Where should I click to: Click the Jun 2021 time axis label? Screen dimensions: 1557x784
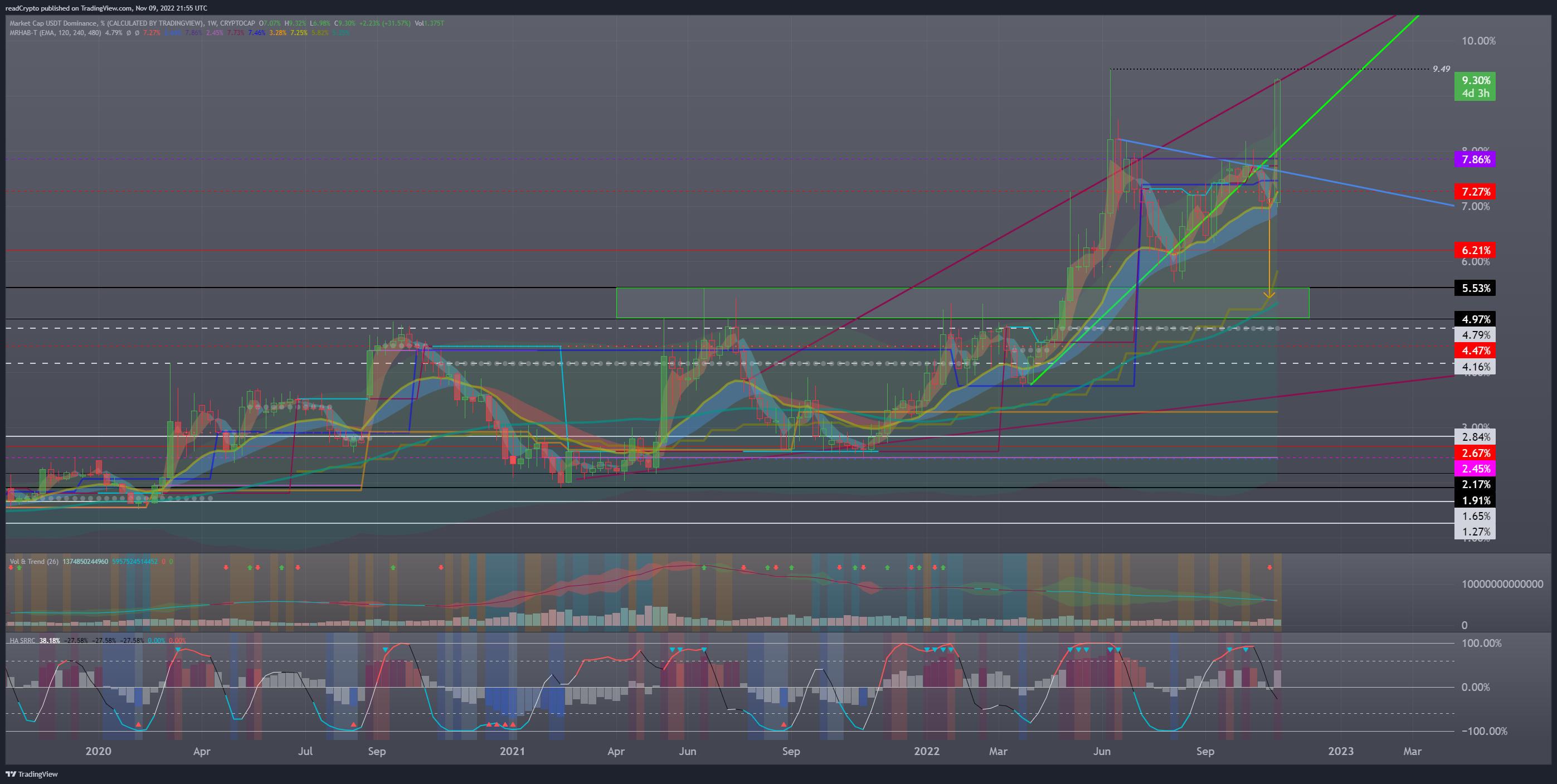click(687, 751)
